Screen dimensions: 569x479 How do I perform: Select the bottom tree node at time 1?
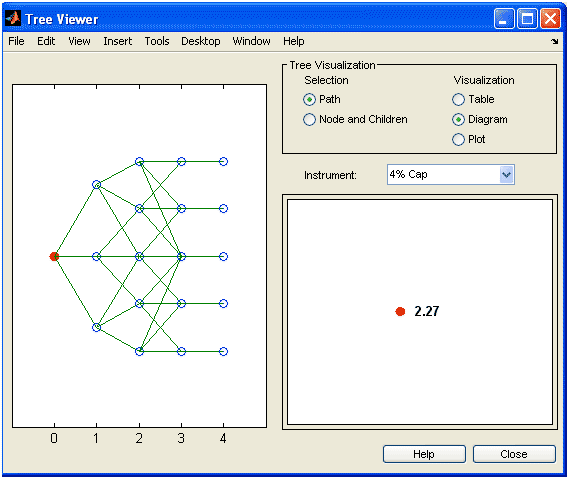click(96, 327)
